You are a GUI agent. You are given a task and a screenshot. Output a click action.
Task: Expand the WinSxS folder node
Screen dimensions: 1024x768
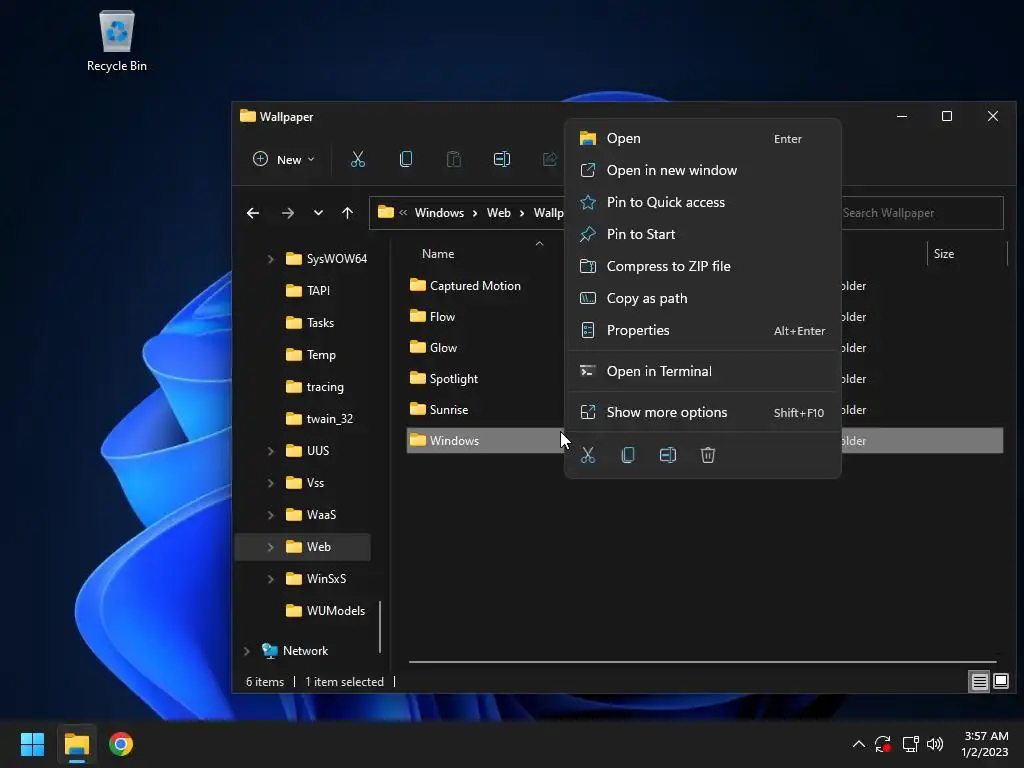point(270,579)
